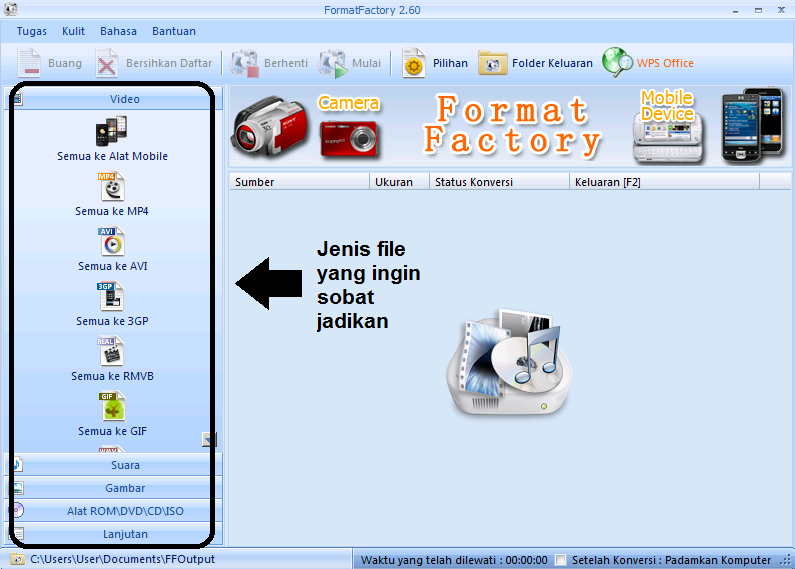The height and width of the screenshot is (569, 795).
Task: Select the Semua ke GIF icon
Action: [112, 407]
